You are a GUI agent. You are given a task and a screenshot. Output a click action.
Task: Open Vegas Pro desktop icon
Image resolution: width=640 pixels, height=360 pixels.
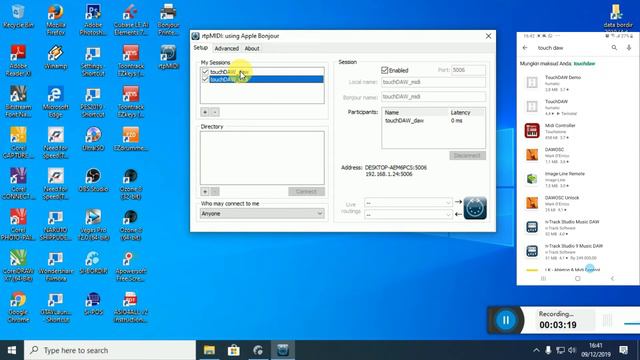pos(93,224)
